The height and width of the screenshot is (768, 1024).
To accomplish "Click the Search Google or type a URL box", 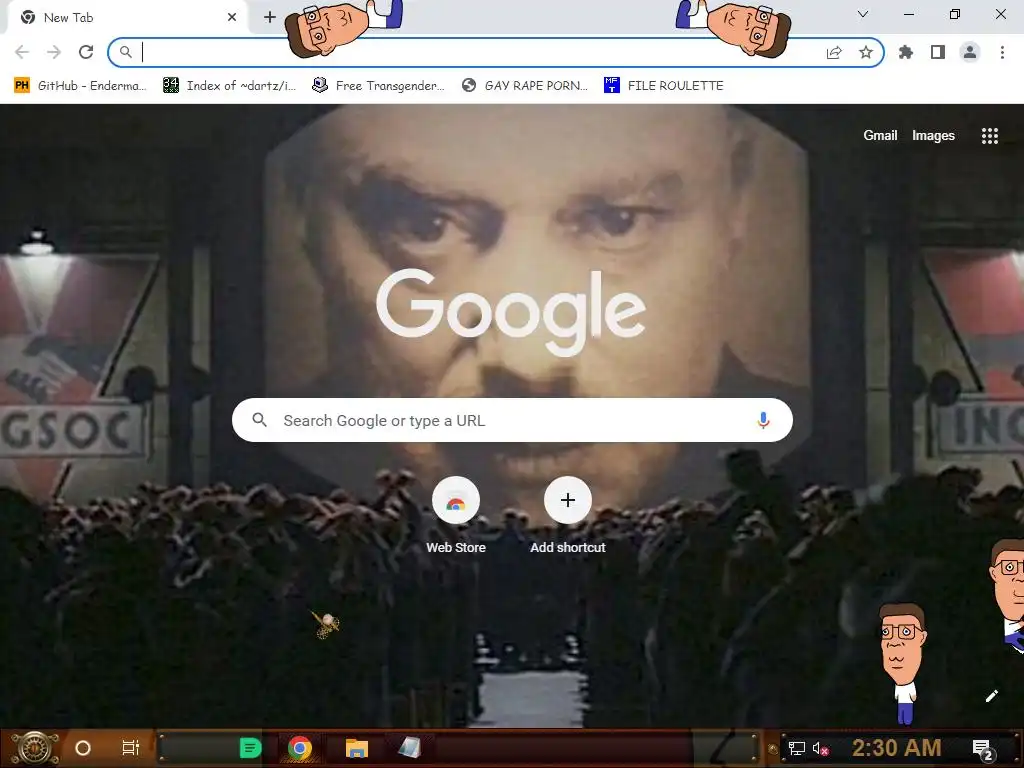I will click(x=512, y=420).
